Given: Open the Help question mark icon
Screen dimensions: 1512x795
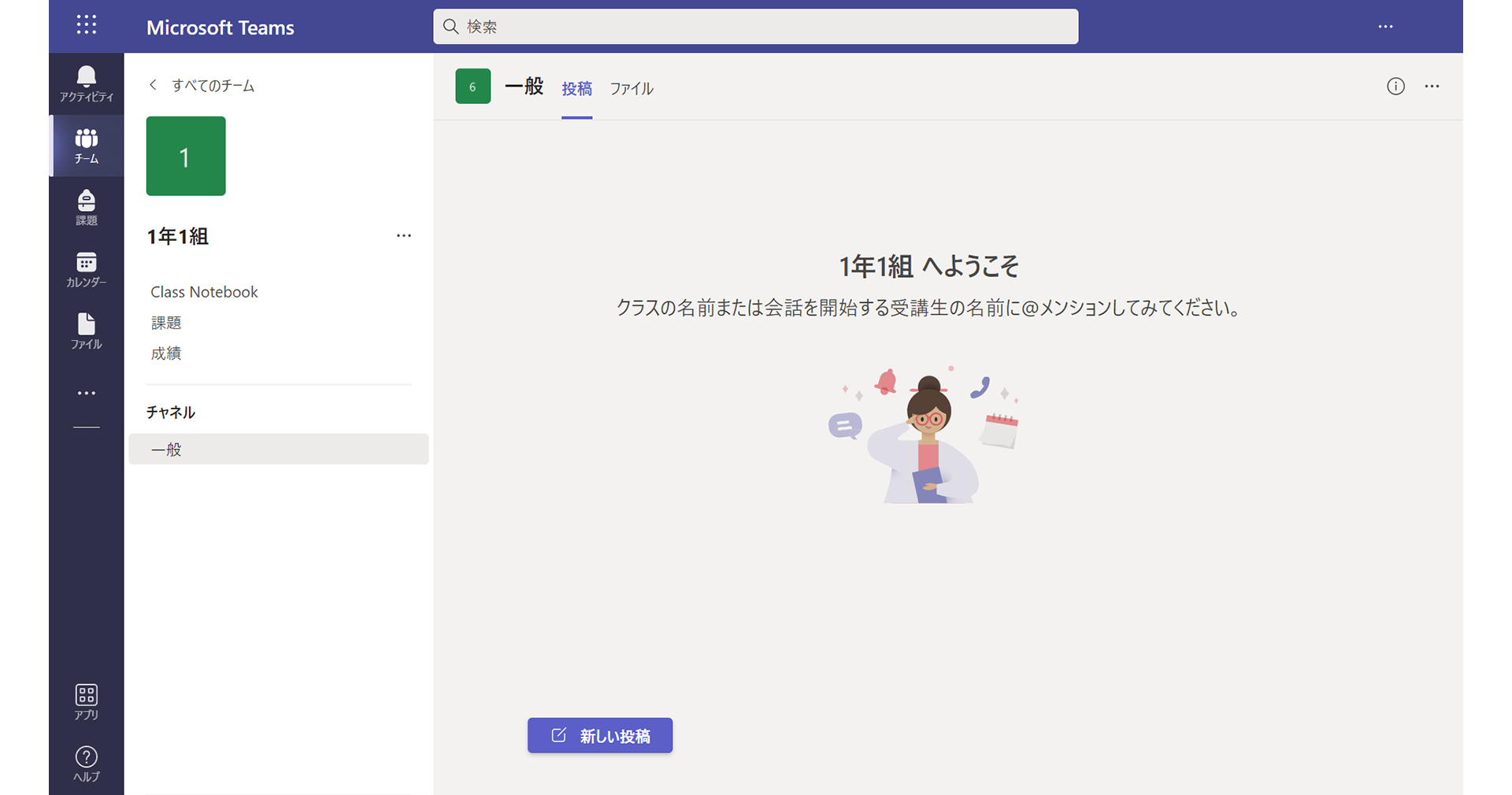Looking at the screenshot, I should (87, 764).
